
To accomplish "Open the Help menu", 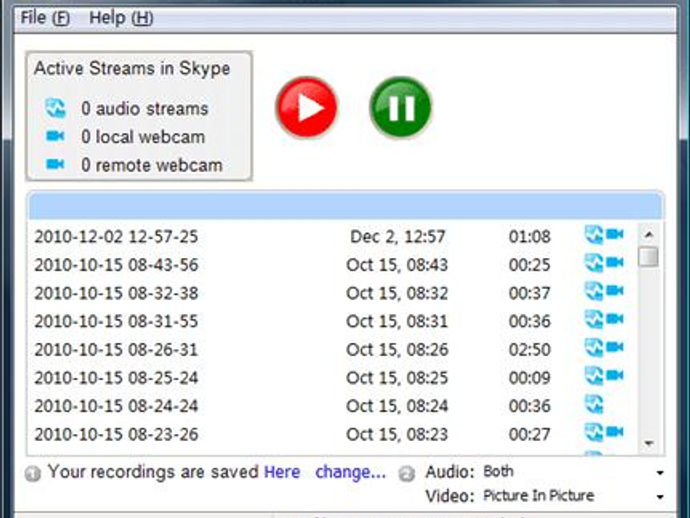I will click(121, 18).
